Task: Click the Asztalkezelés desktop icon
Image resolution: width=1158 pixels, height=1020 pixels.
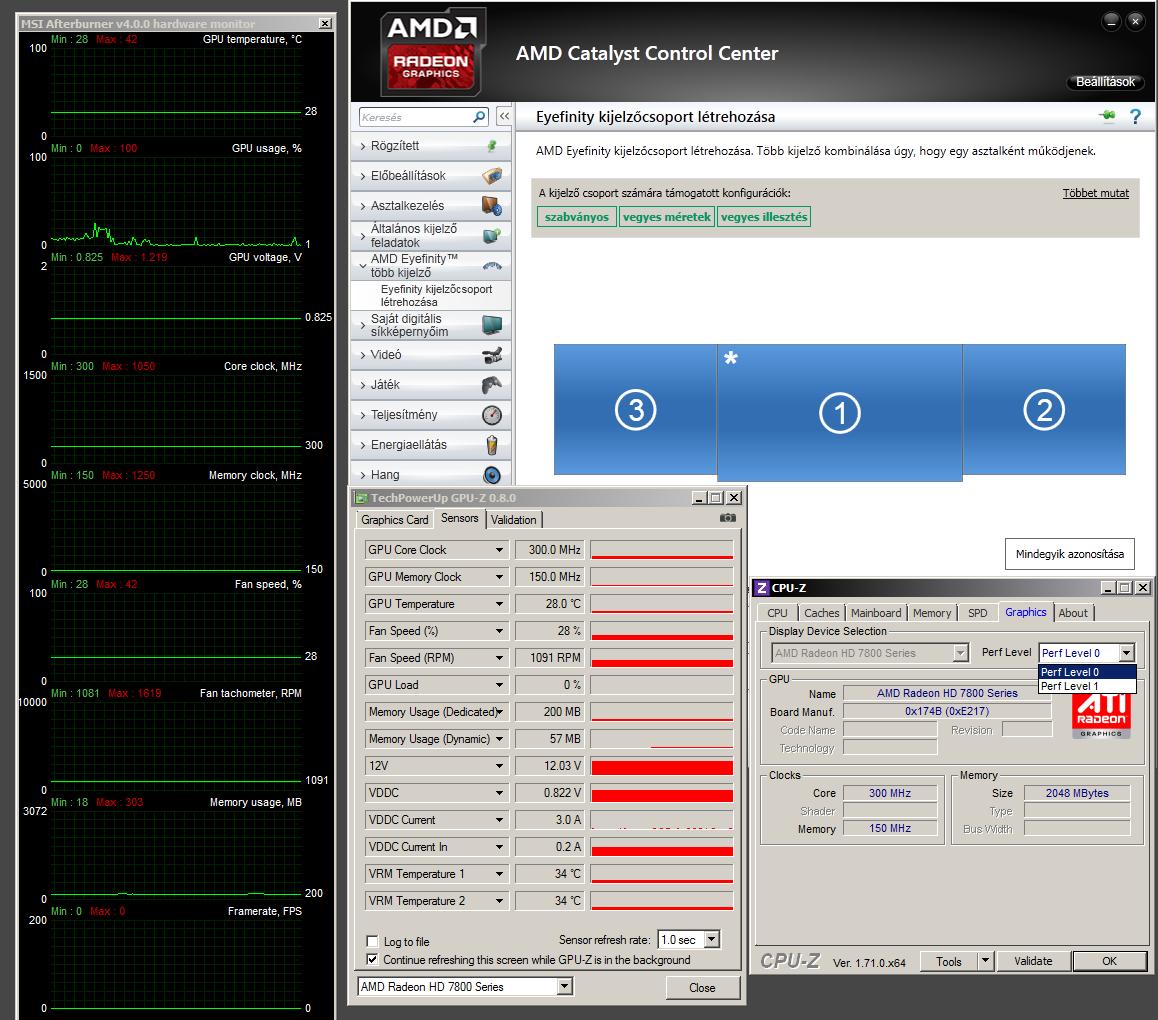Action: (x=492, y=205)
